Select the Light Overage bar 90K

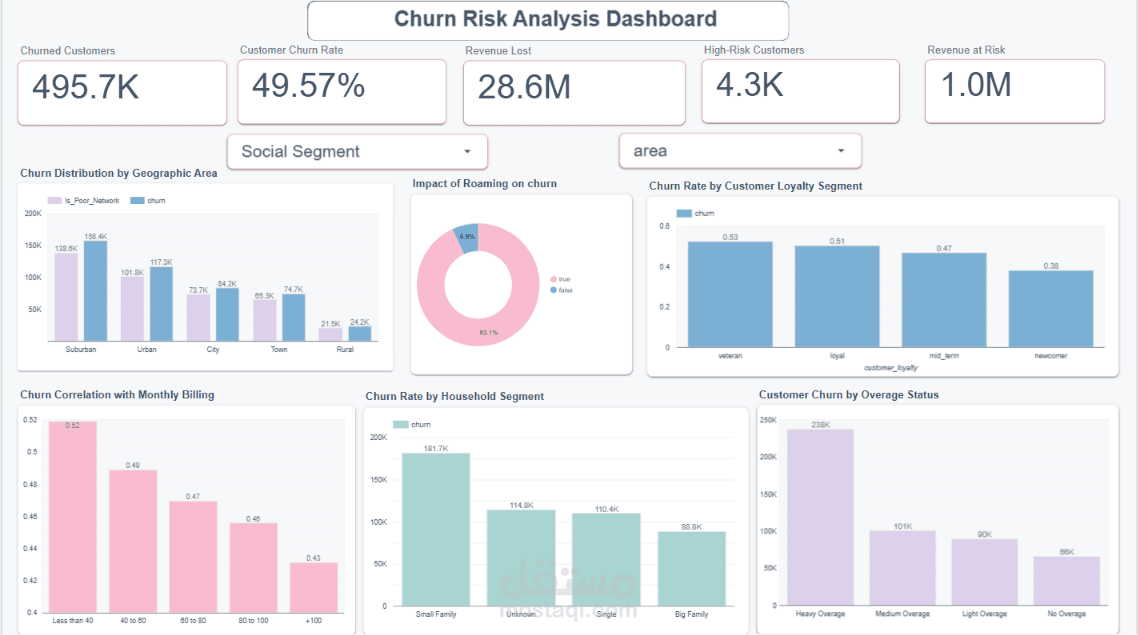tap(984, 572)
